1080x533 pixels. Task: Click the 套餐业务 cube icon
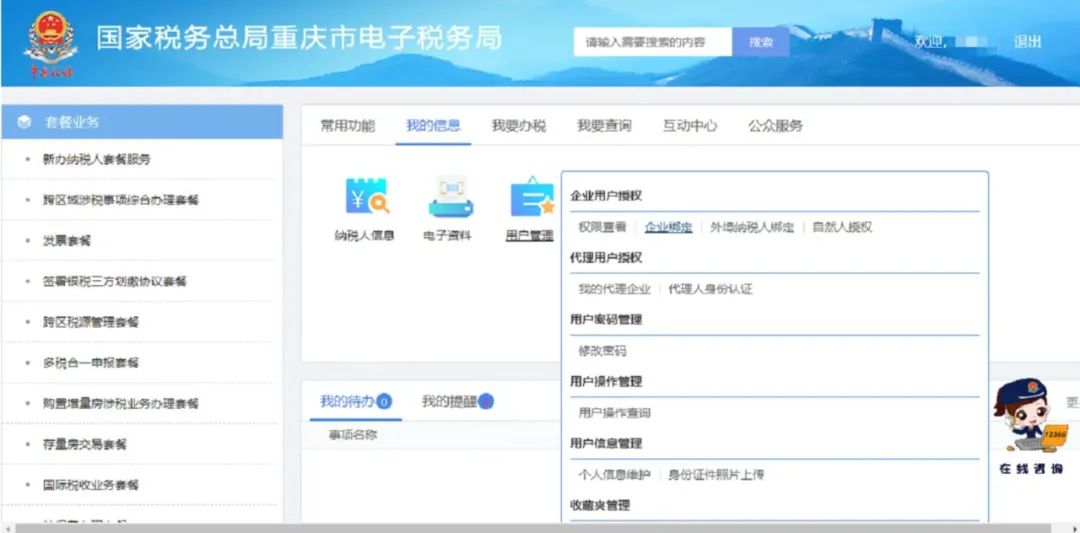pos(24,122)
